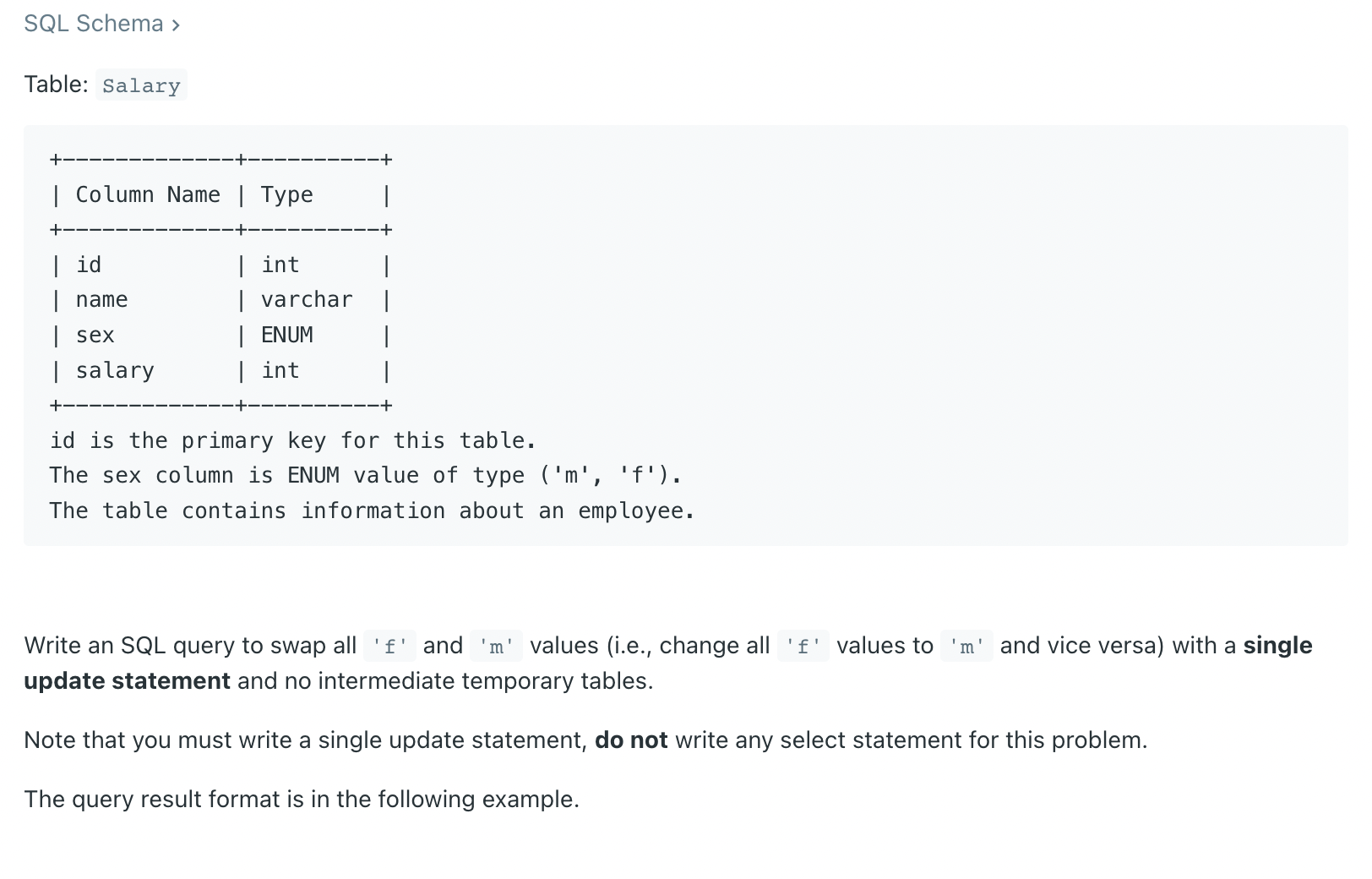Viewport: 1372px width, 879px height.
Task: Click the ENUM value ('m', 'f') description line
Action: click(365, 476)
